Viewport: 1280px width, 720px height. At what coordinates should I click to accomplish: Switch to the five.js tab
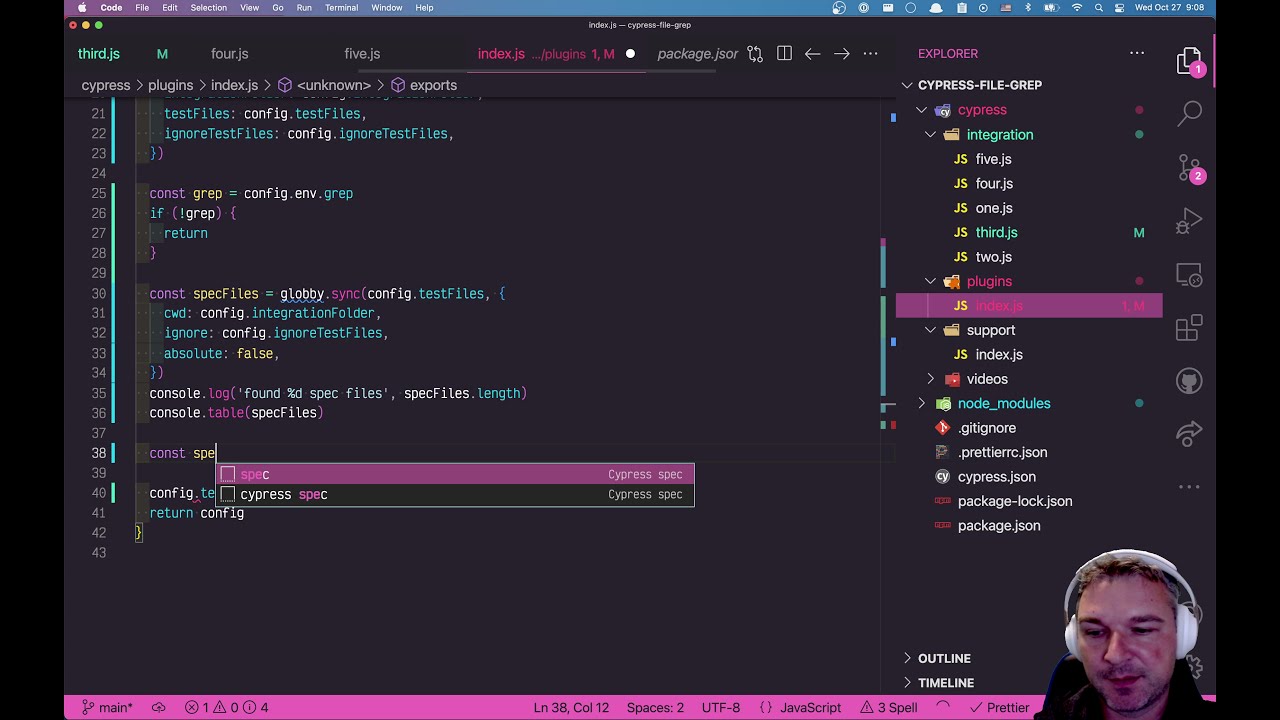tap(362, 54)
